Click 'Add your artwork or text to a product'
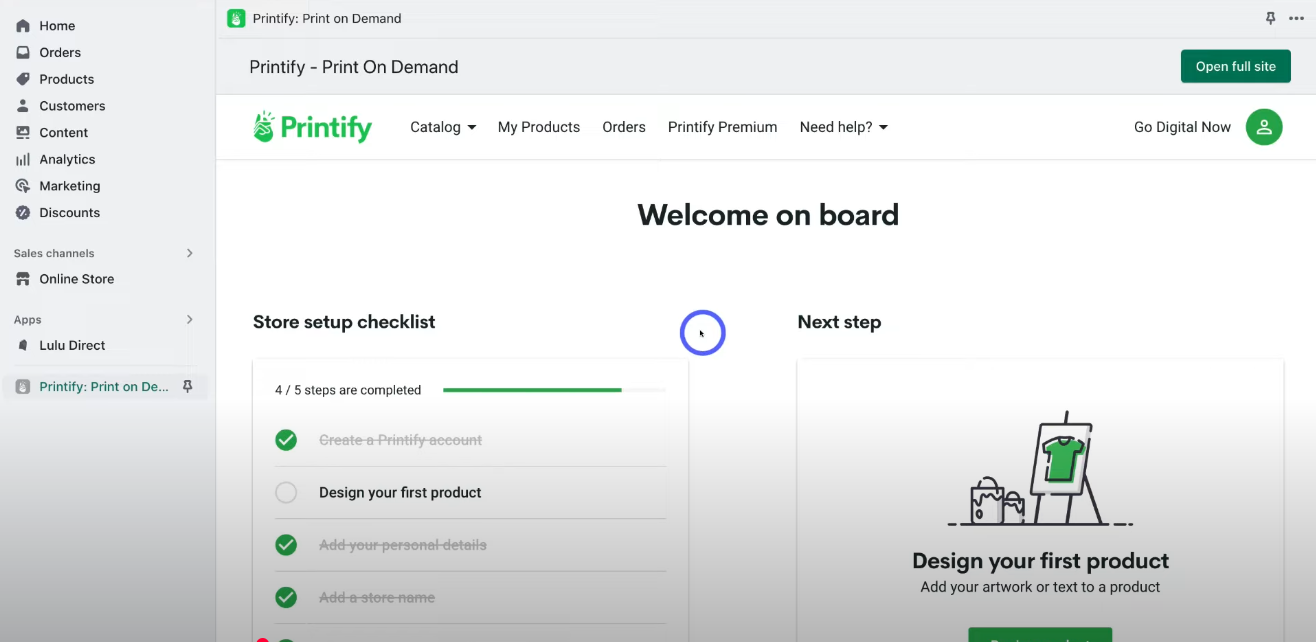This screenshot has height=642, width=1316. click(1040, 587)
